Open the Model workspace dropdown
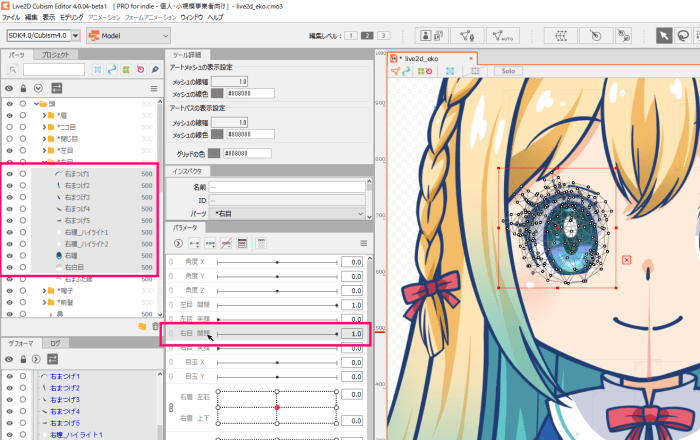This screenshot has height=440, width=700. pos(129,36)
